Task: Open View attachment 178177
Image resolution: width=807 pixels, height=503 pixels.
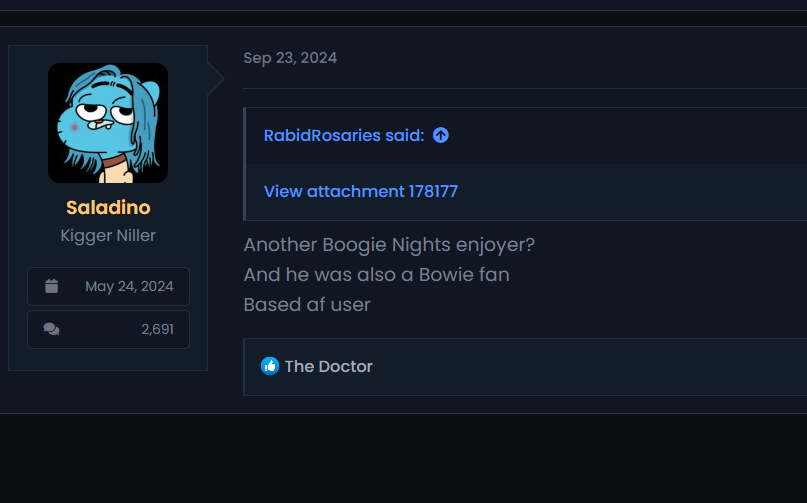Action: click(x=361, y=191)
